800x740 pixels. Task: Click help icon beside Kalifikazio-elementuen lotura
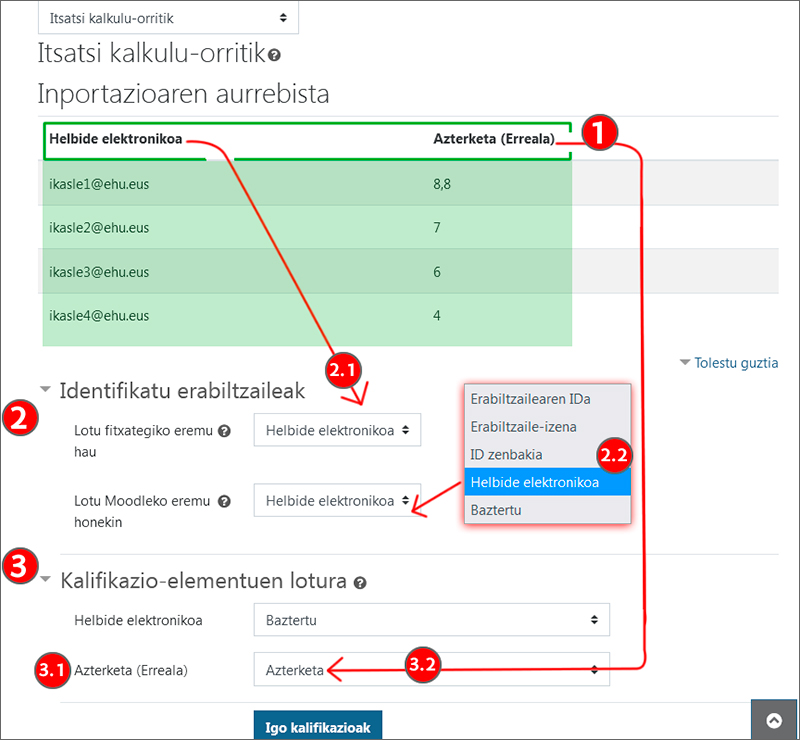click(x=360, y=582)
